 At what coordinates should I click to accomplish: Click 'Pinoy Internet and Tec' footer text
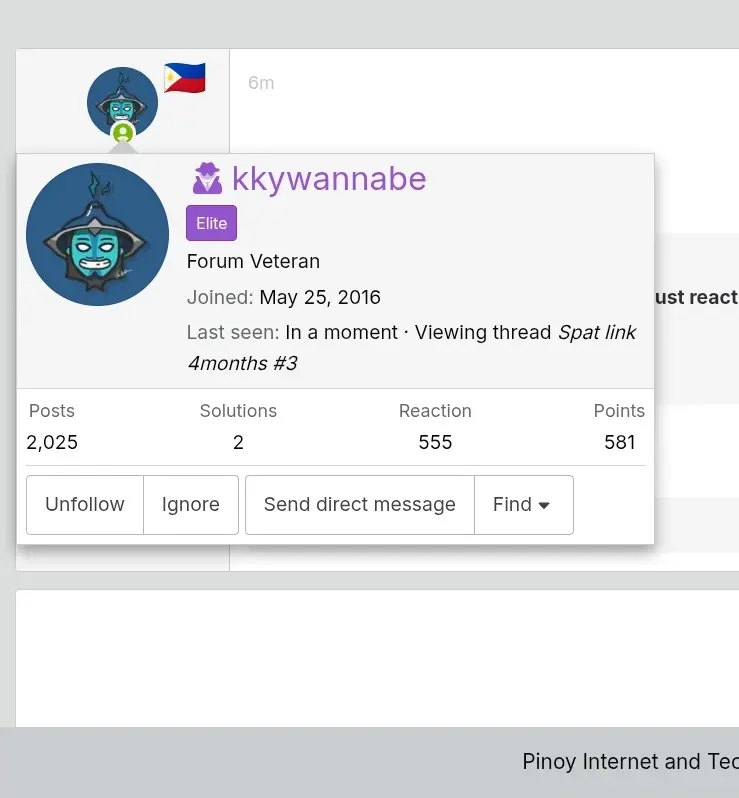click(631, 762)
